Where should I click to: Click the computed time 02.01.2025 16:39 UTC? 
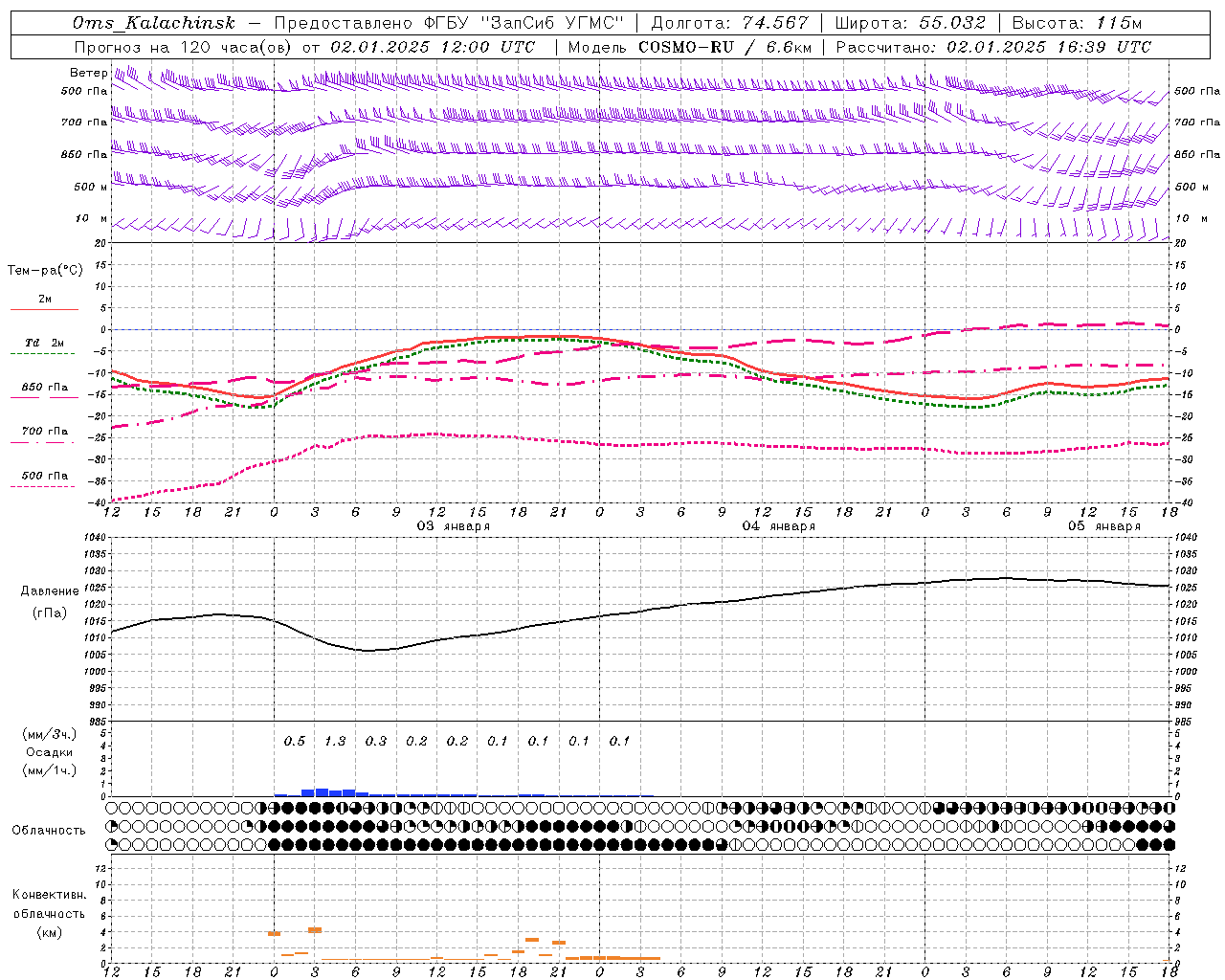(1049, 47)
